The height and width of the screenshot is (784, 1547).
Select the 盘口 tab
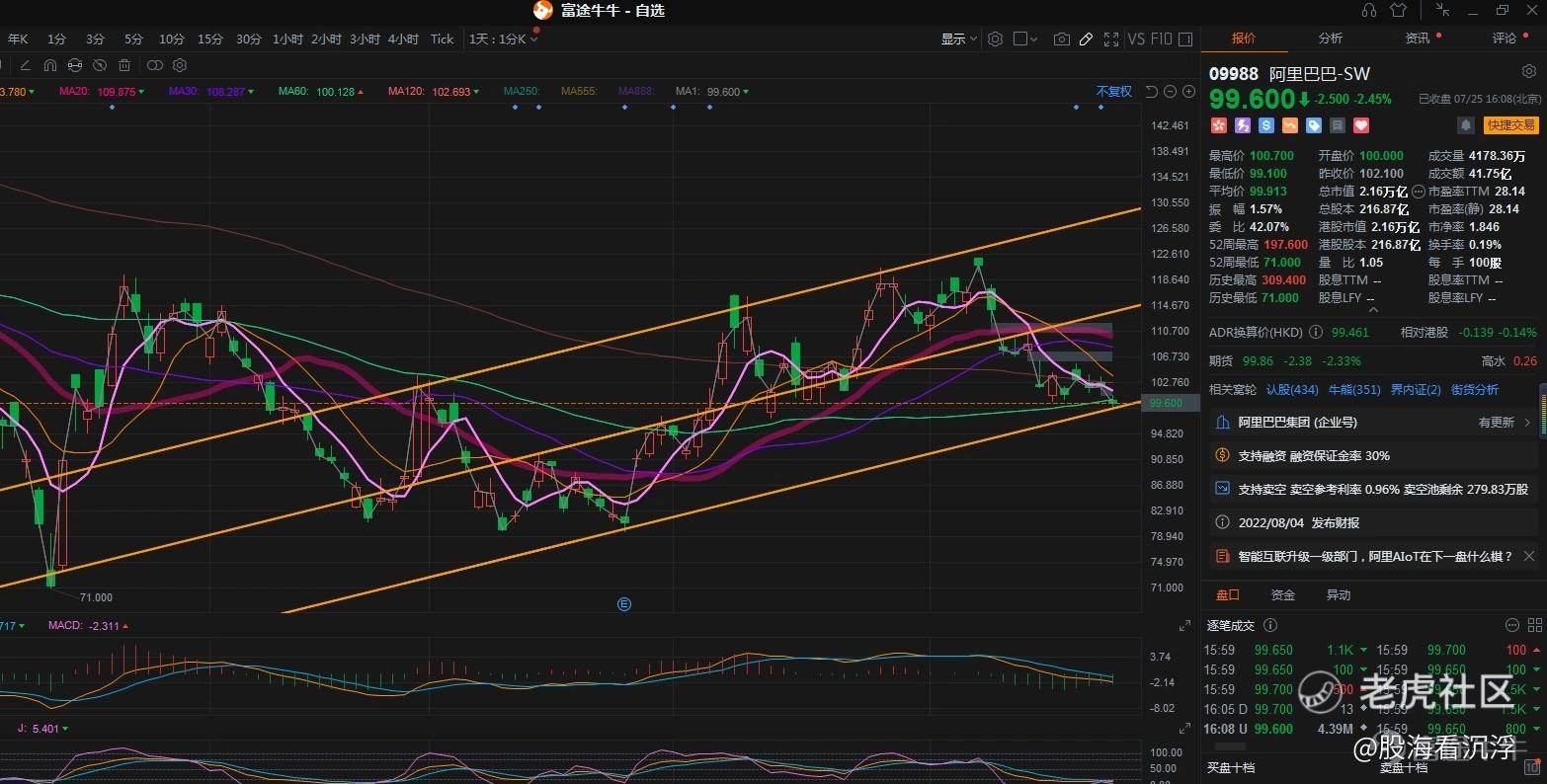click(1227, 595)
